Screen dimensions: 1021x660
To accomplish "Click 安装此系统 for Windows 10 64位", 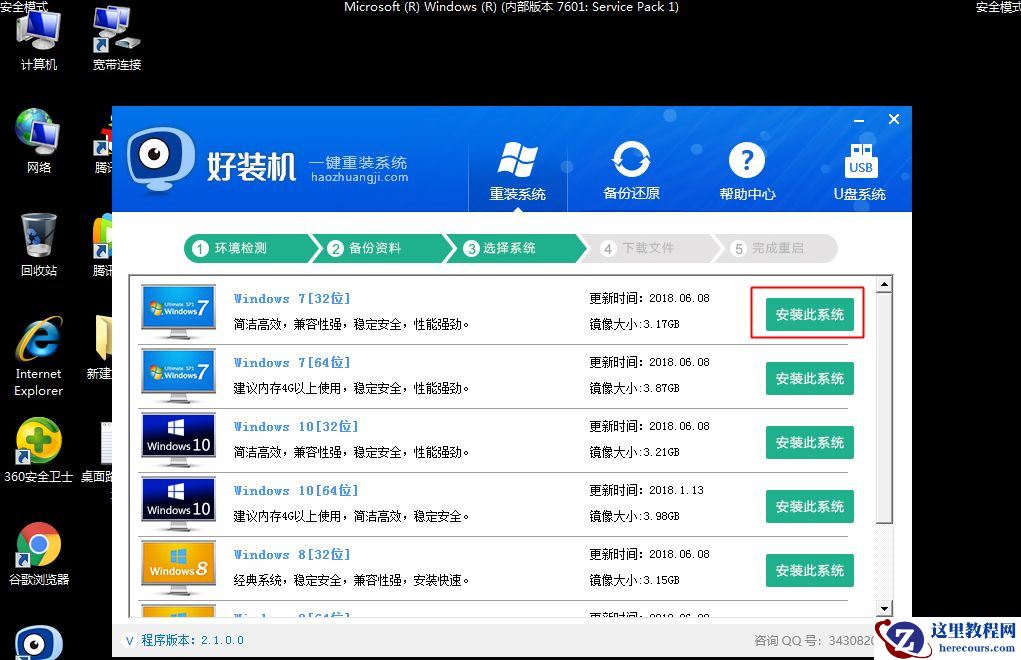I will tap(808, 506).
